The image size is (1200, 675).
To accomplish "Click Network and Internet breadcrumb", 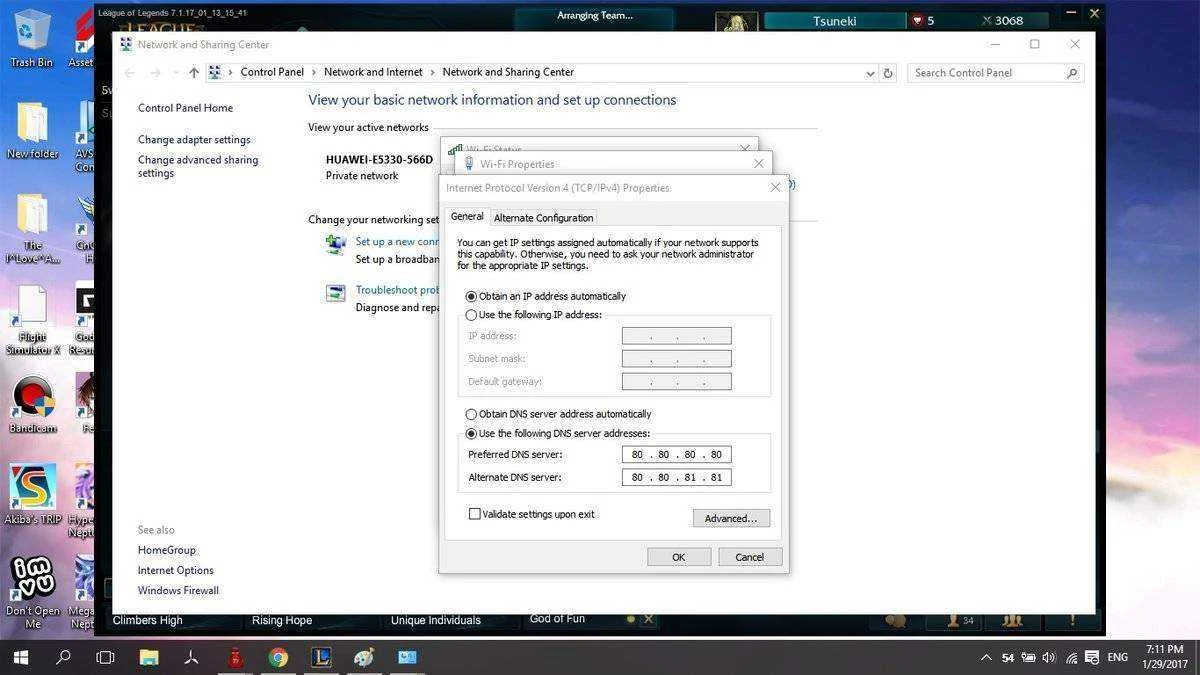I will coord(373,72).
